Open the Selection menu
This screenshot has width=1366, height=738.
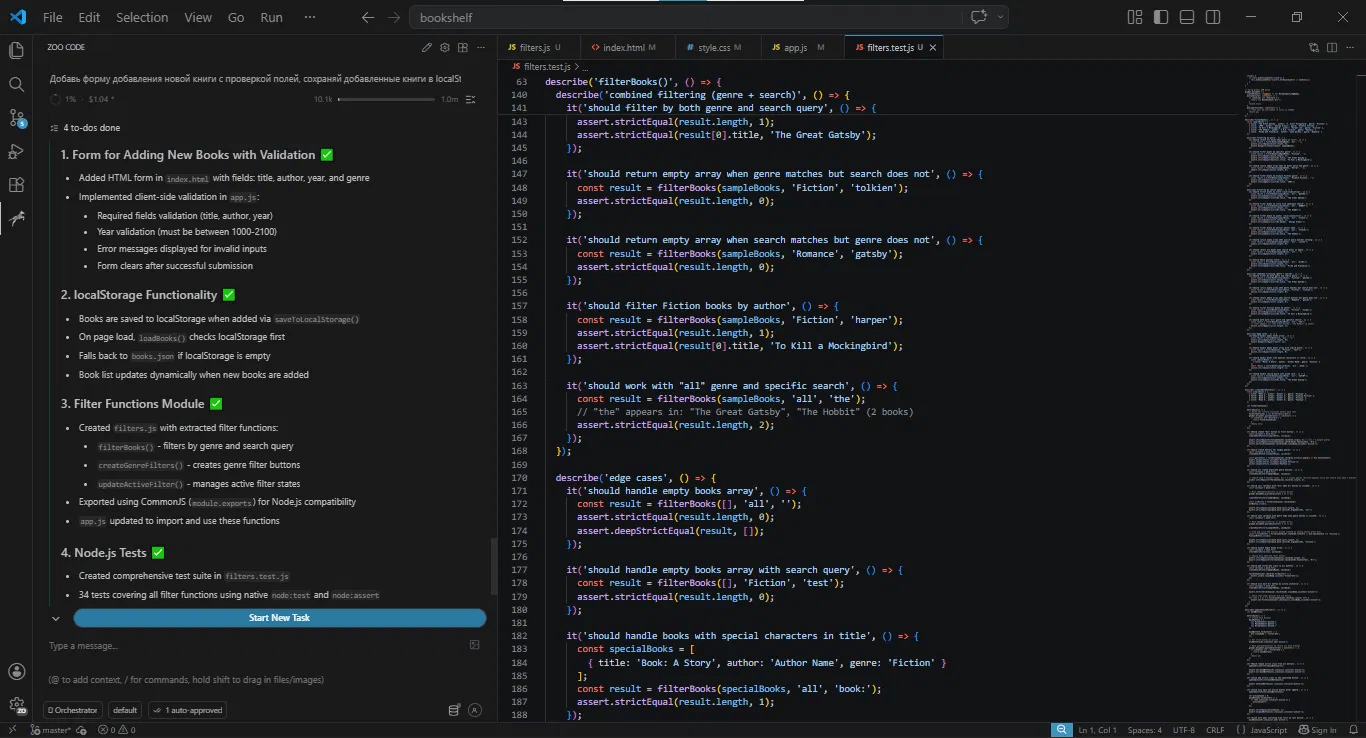click(142, 17)
